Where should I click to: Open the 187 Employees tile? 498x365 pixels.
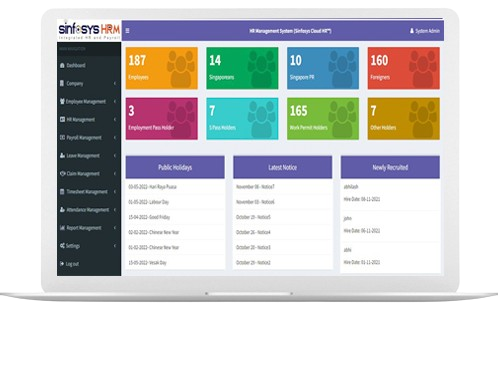[162, 68]
